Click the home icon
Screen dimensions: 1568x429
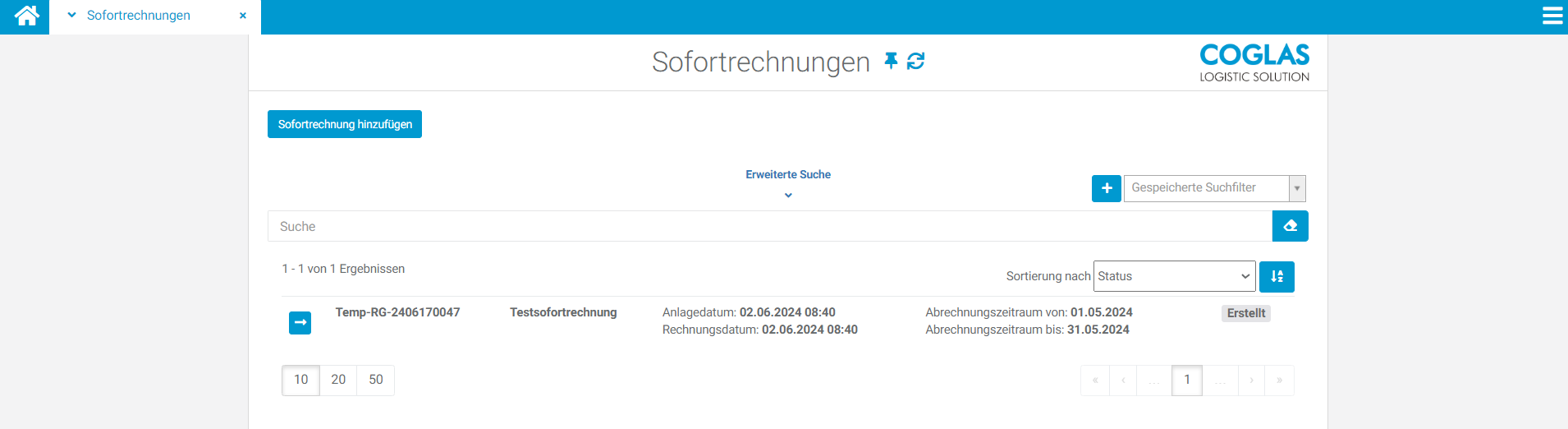[26, 16]
